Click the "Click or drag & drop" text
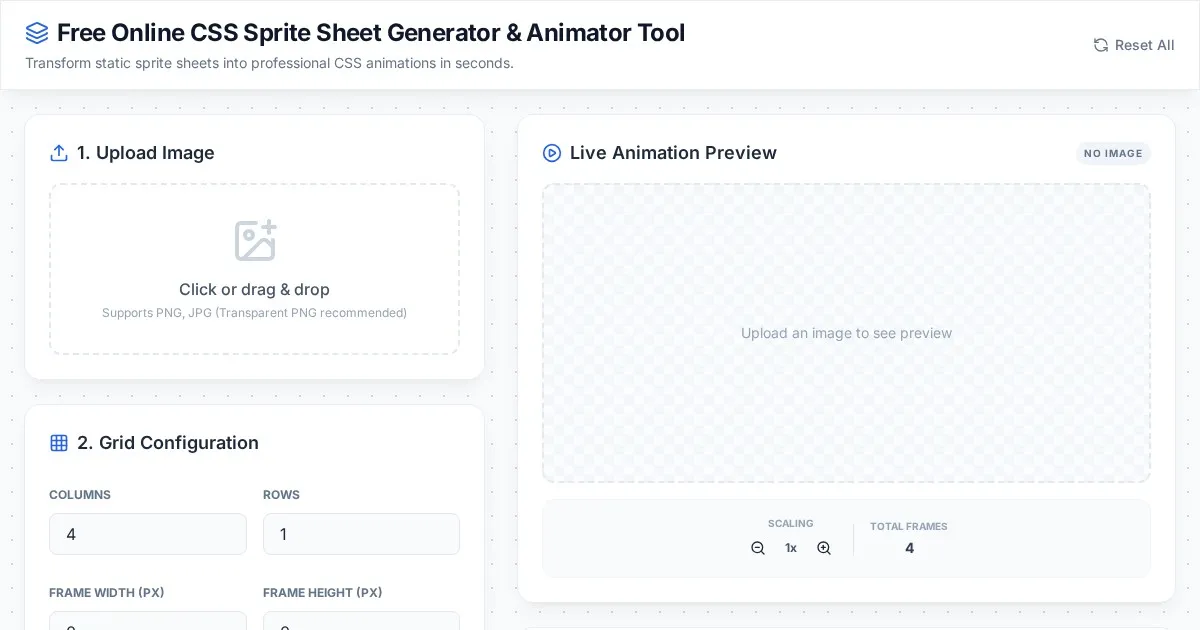1200x630 pixels. [254, 289]
